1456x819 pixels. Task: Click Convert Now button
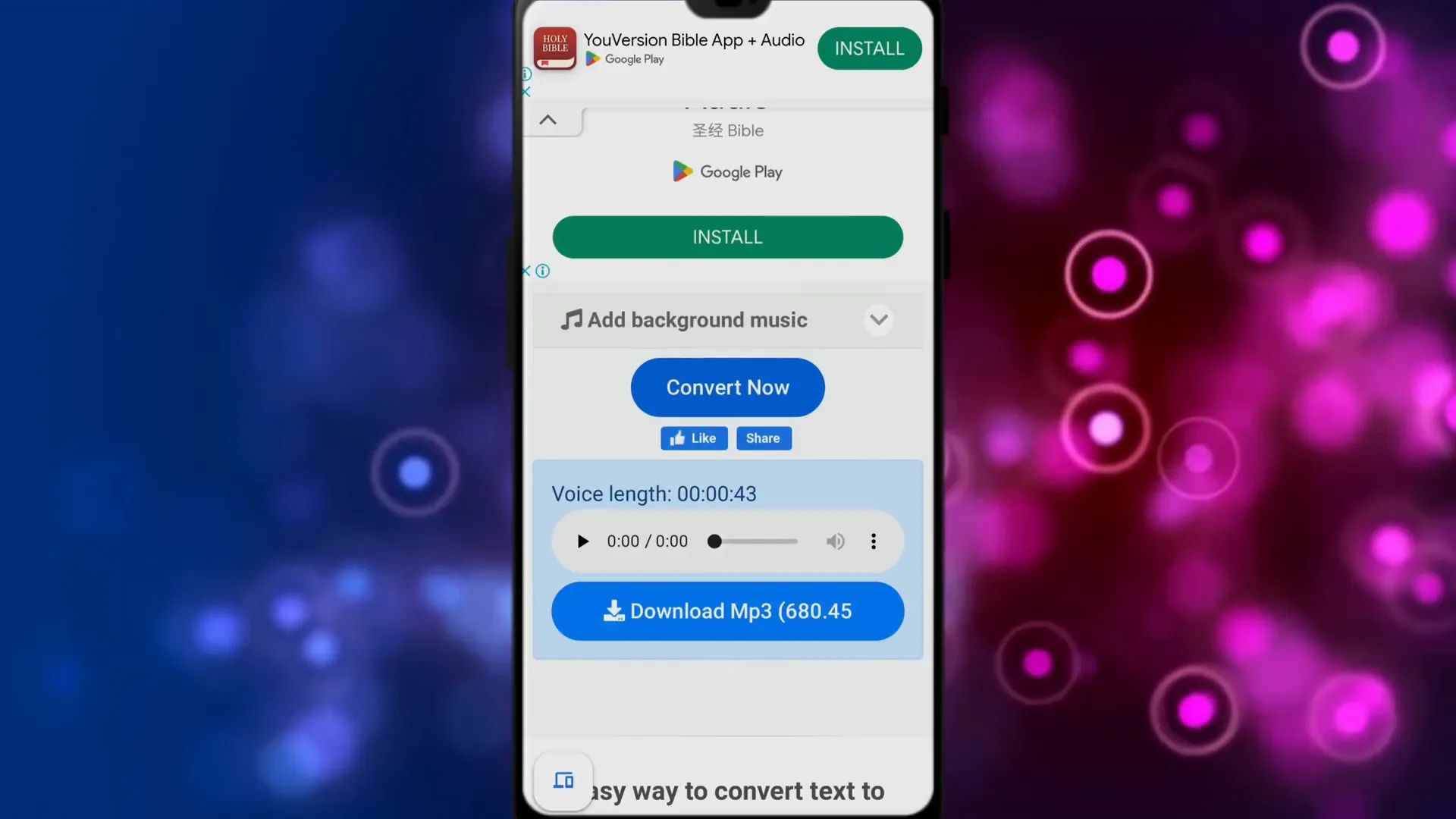coord(728,387)
